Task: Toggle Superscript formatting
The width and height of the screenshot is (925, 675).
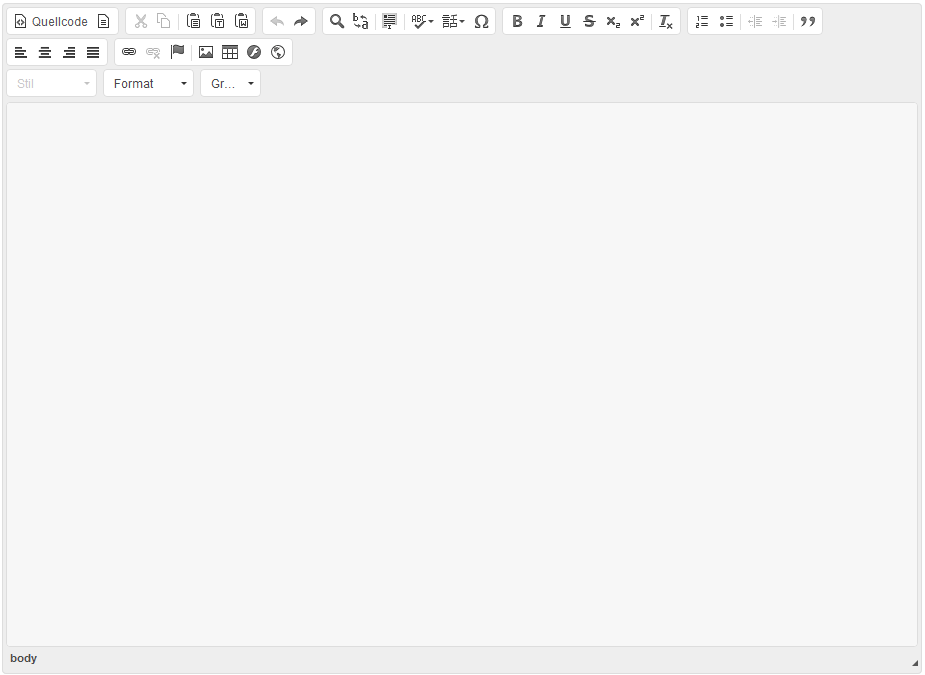Action: pos(637,21)
